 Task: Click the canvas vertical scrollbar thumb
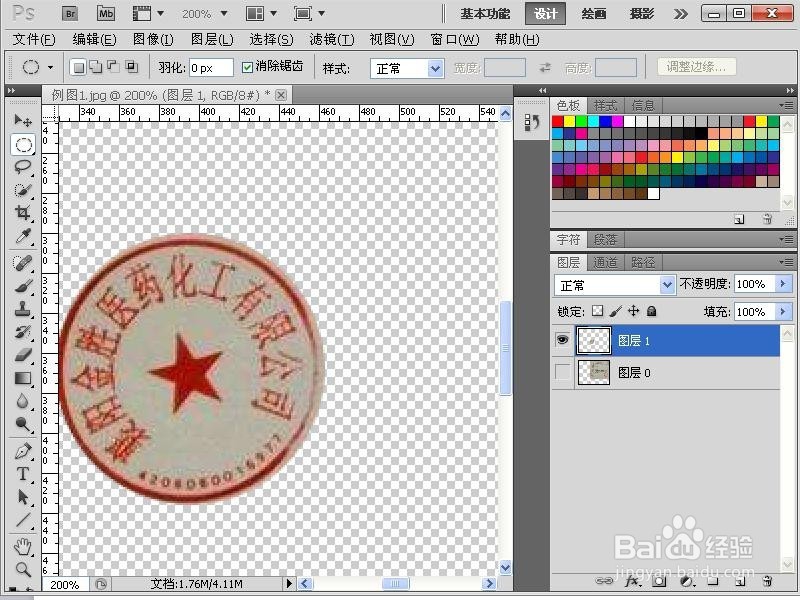pyautogui.click(x=505, y=348)
